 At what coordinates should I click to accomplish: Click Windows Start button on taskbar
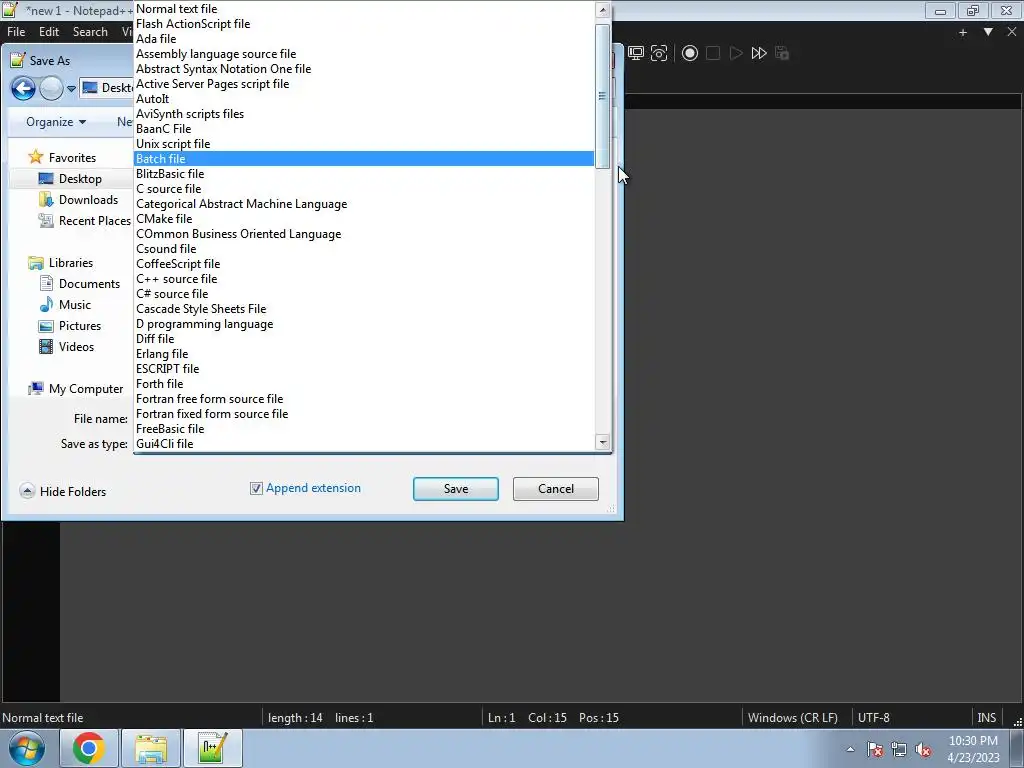click(x=26, y=748)
